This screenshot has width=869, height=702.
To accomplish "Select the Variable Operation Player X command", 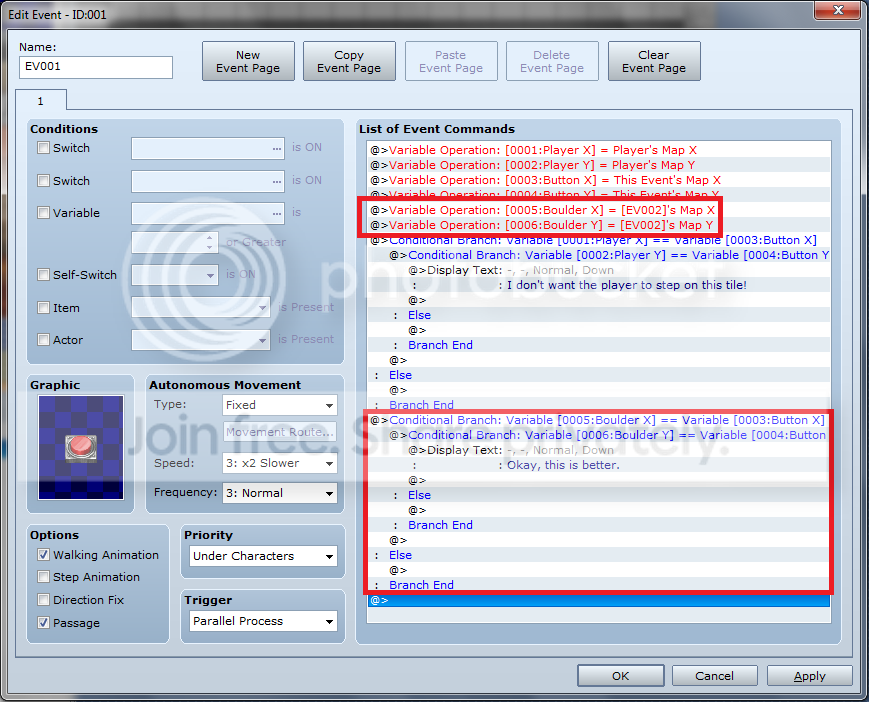I will [599, 150].
